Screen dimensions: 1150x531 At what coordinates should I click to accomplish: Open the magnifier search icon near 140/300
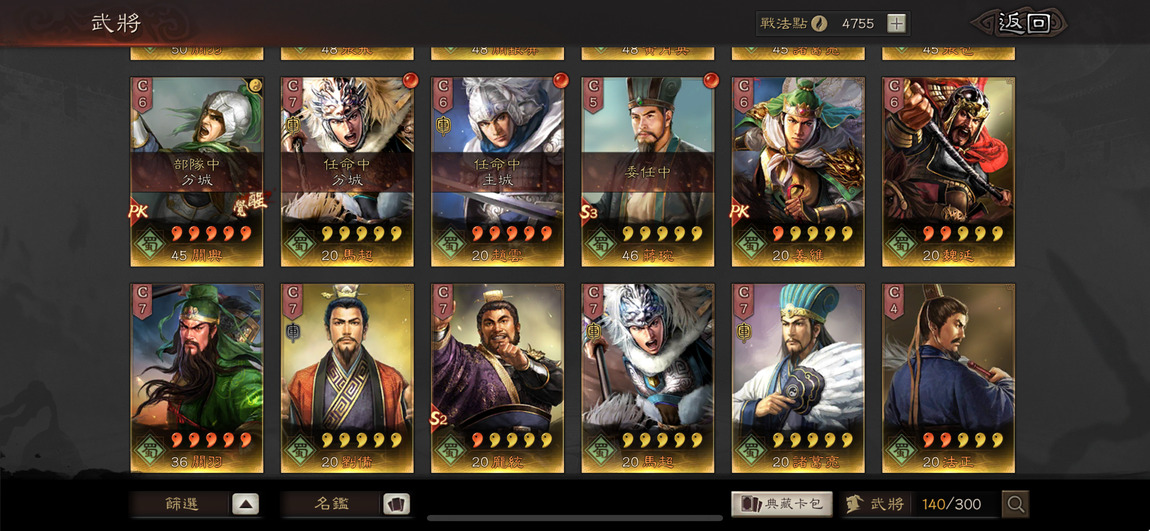1016,504
